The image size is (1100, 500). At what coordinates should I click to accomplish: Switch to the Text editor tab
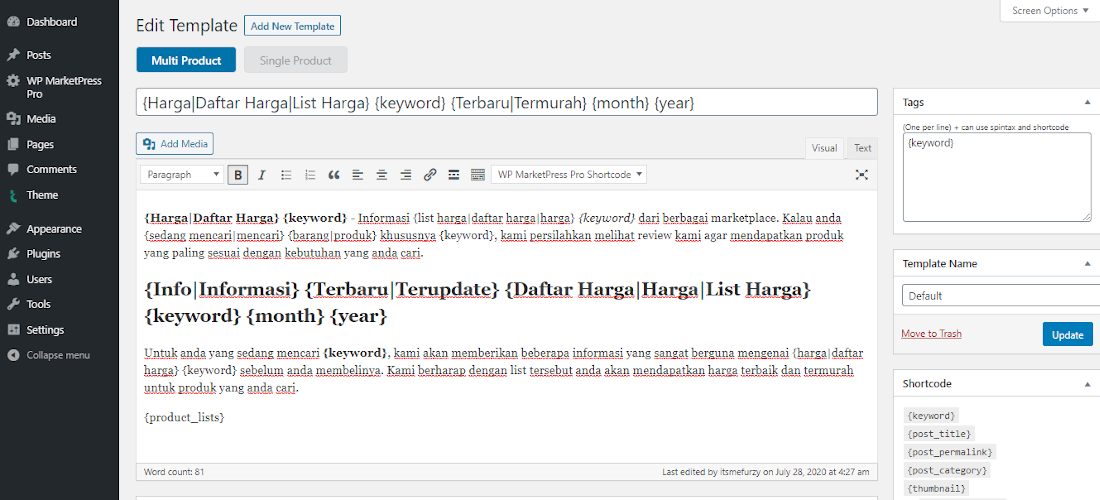tap(862, 148)
